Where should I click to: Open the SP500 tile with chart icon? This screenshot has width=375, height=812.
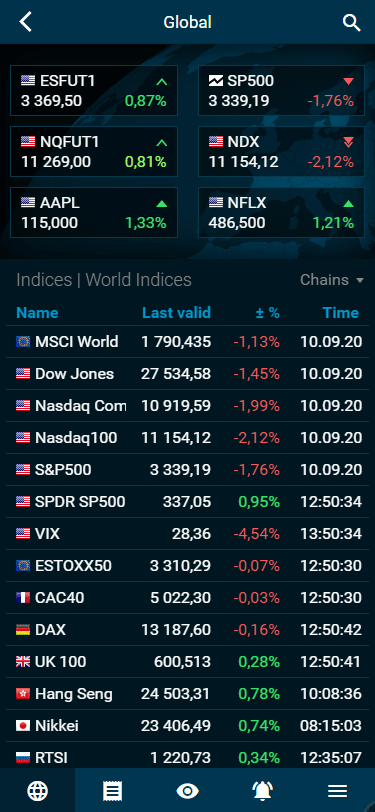coord(281,90)
